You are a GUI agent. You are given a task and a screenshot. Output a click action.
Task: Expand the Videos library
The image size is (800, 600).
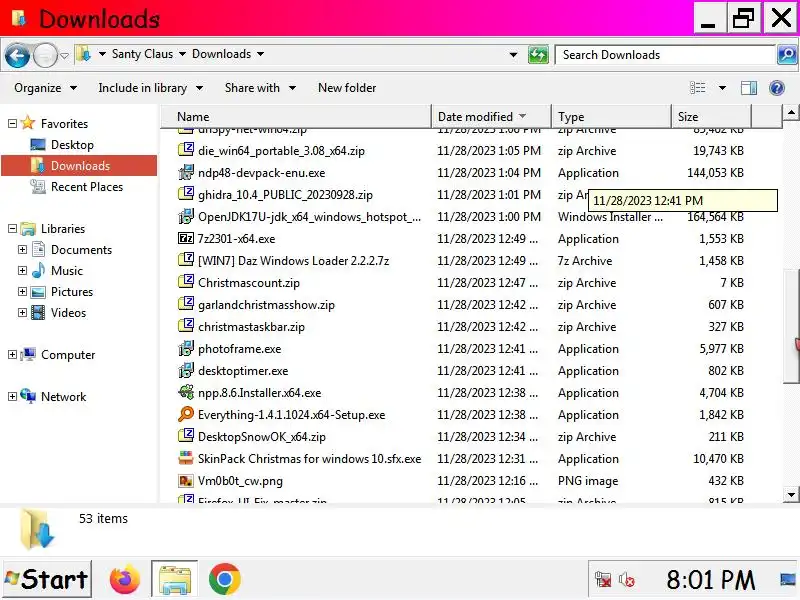(x=22, y=312)
